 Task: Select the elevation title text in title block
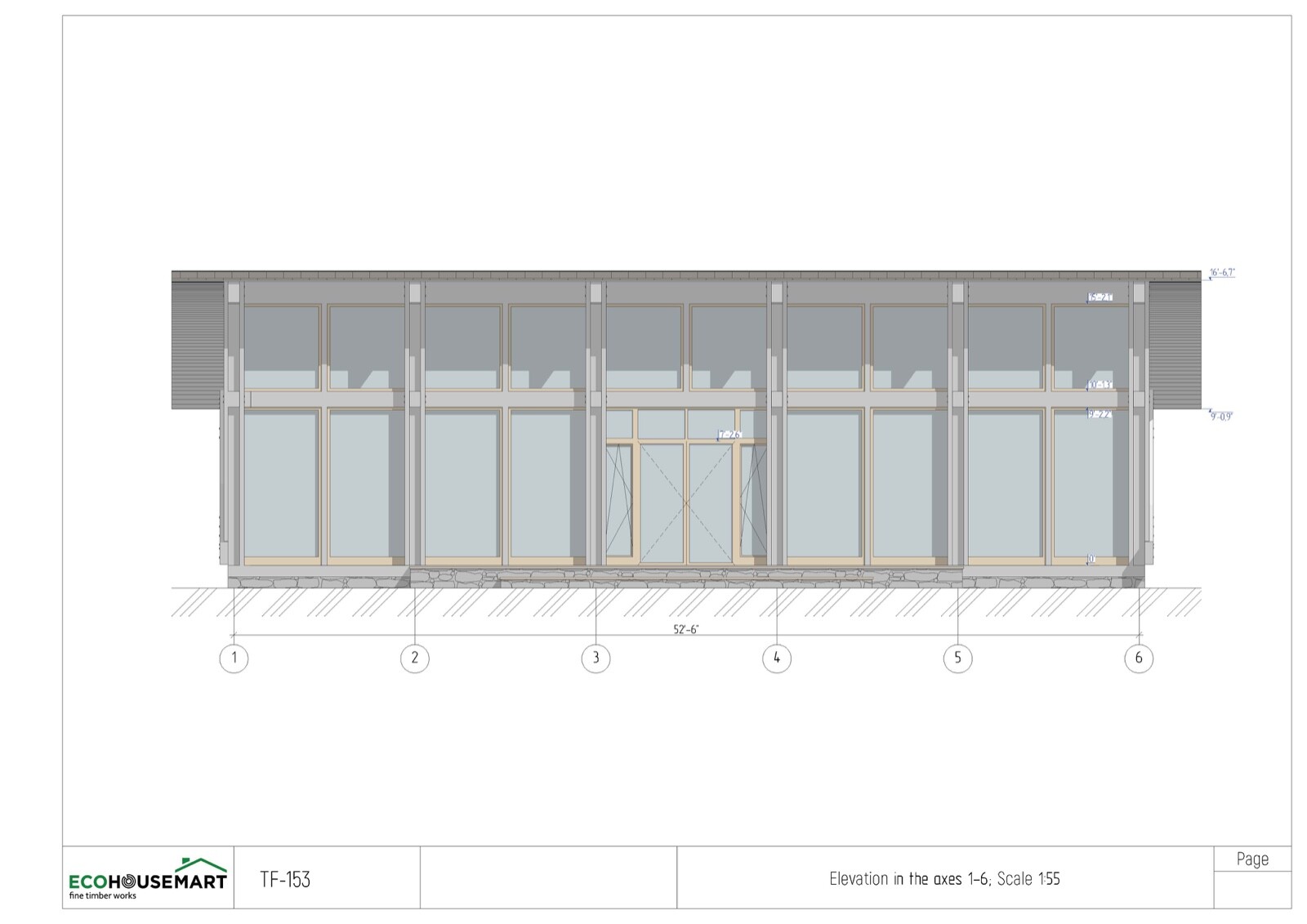pyautogui.click(x=944, y=879)
